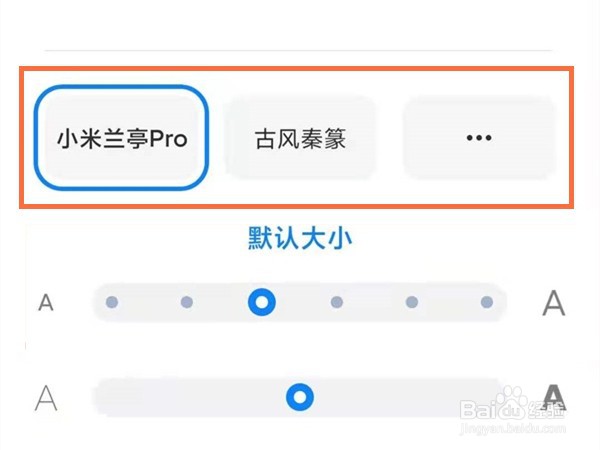The height and width of the screenshot is (450, 600).
Task: Tap the bold A icon beside weight slider
Action: [x=554, y=397]
